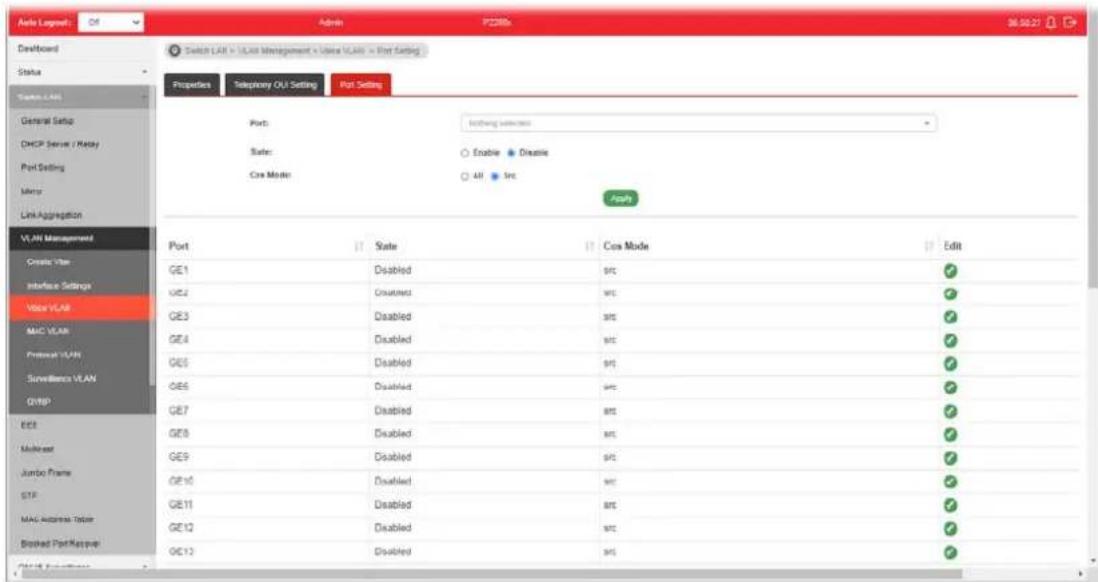This screenshot has width=1098, height=582.
Task: Switch to the Properties tab
Action: (192, 85)
